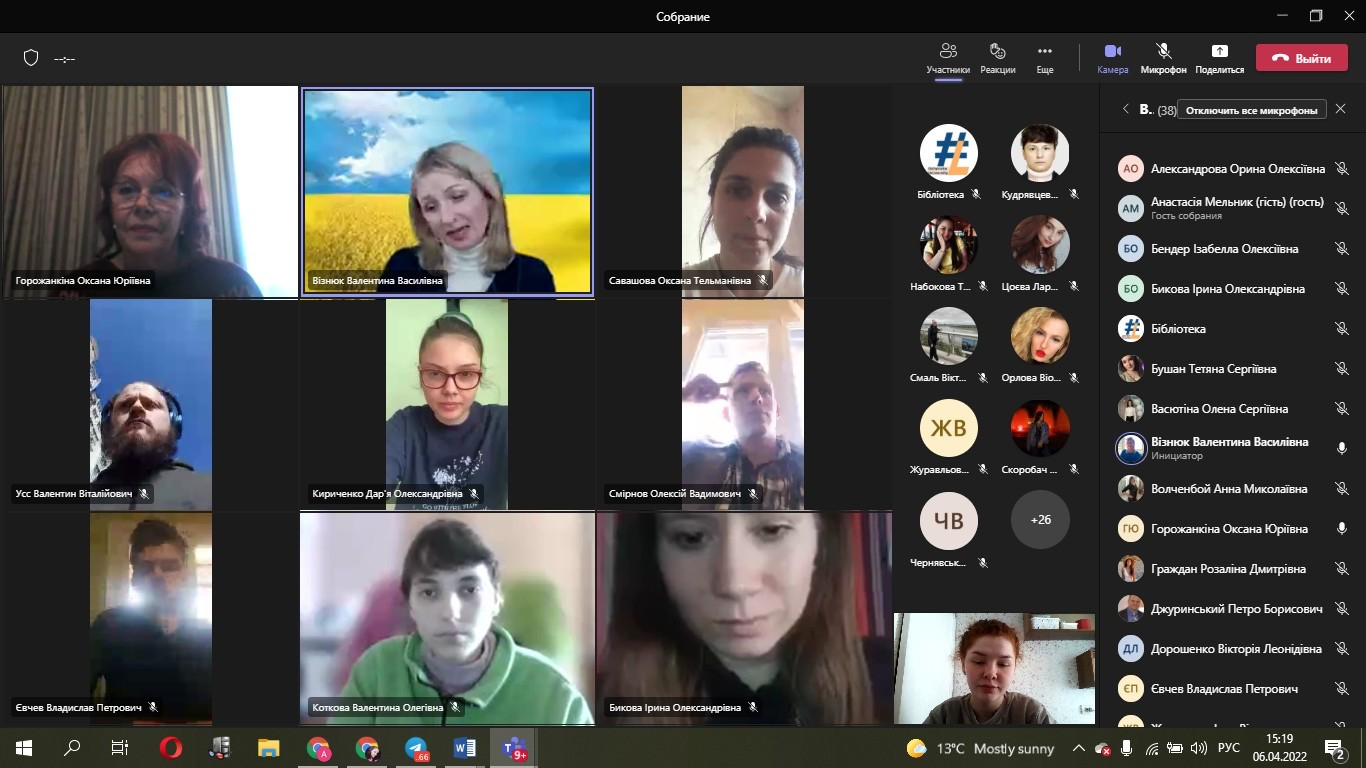Image resolution: width=1366 pixels, height=768 pixels.
Task: Open the Windows Start menu
Action: point(24,748)
